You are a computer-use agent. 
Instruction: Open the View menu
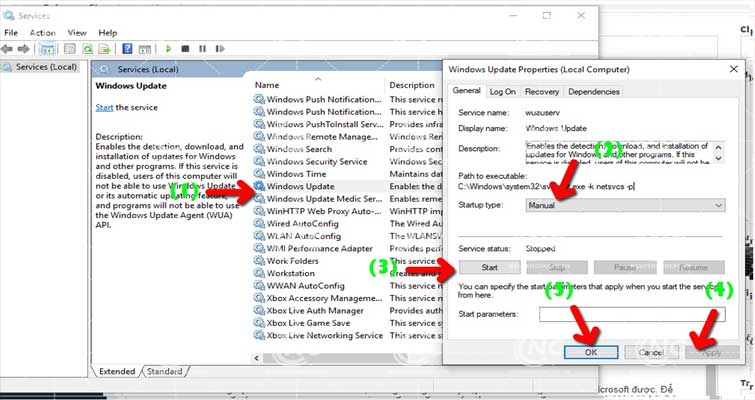point(77,33)
